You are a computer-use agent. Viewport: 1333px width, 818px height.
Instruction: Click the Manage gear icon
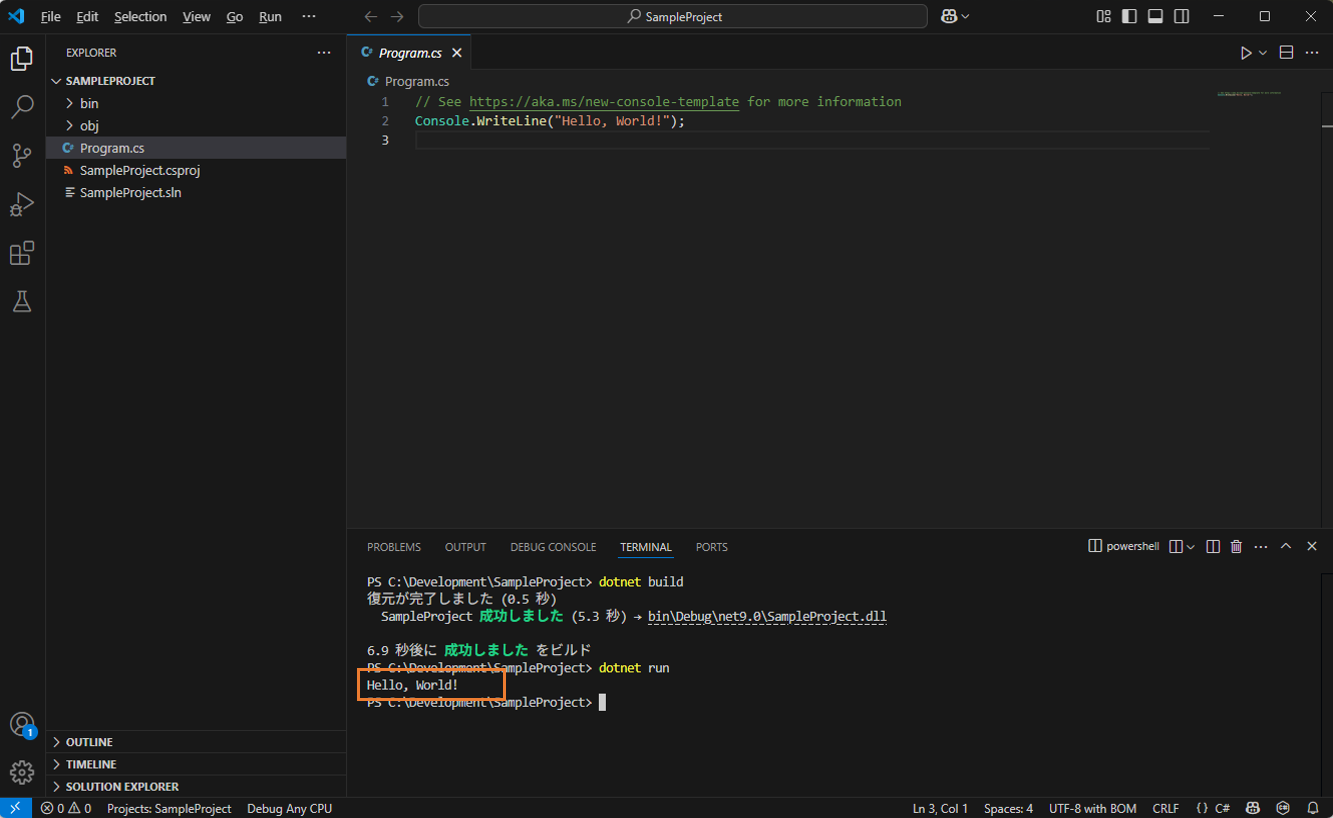click(22, 772)
